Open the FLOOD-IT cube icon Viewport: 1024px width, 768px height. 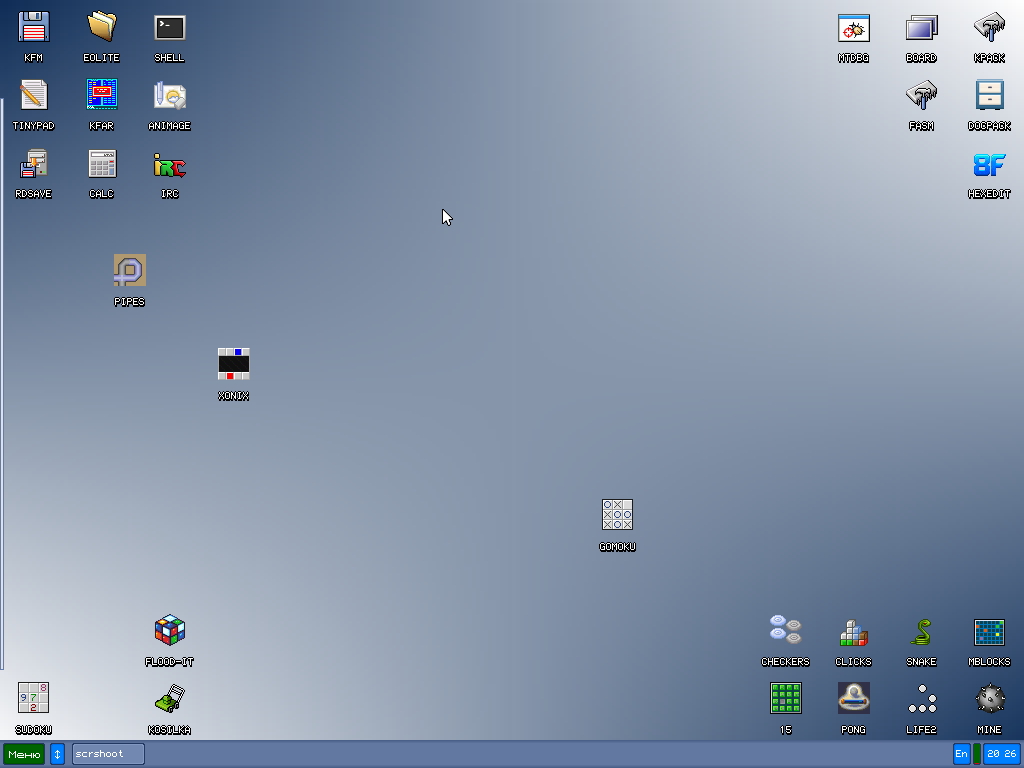pos(170,631)
